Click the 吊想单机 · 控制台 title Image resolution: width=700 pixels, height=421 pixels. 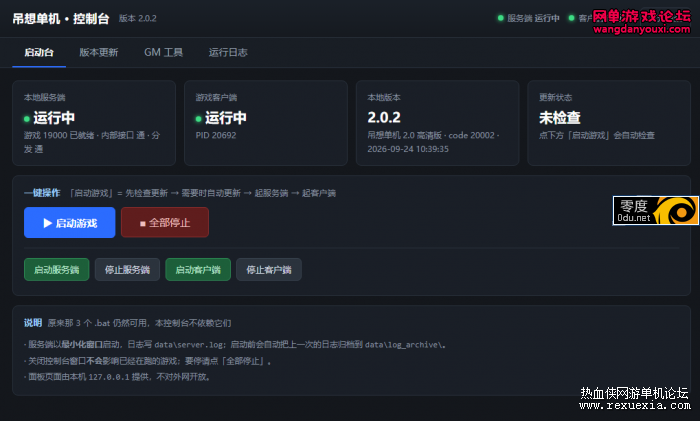pos(61,18)
